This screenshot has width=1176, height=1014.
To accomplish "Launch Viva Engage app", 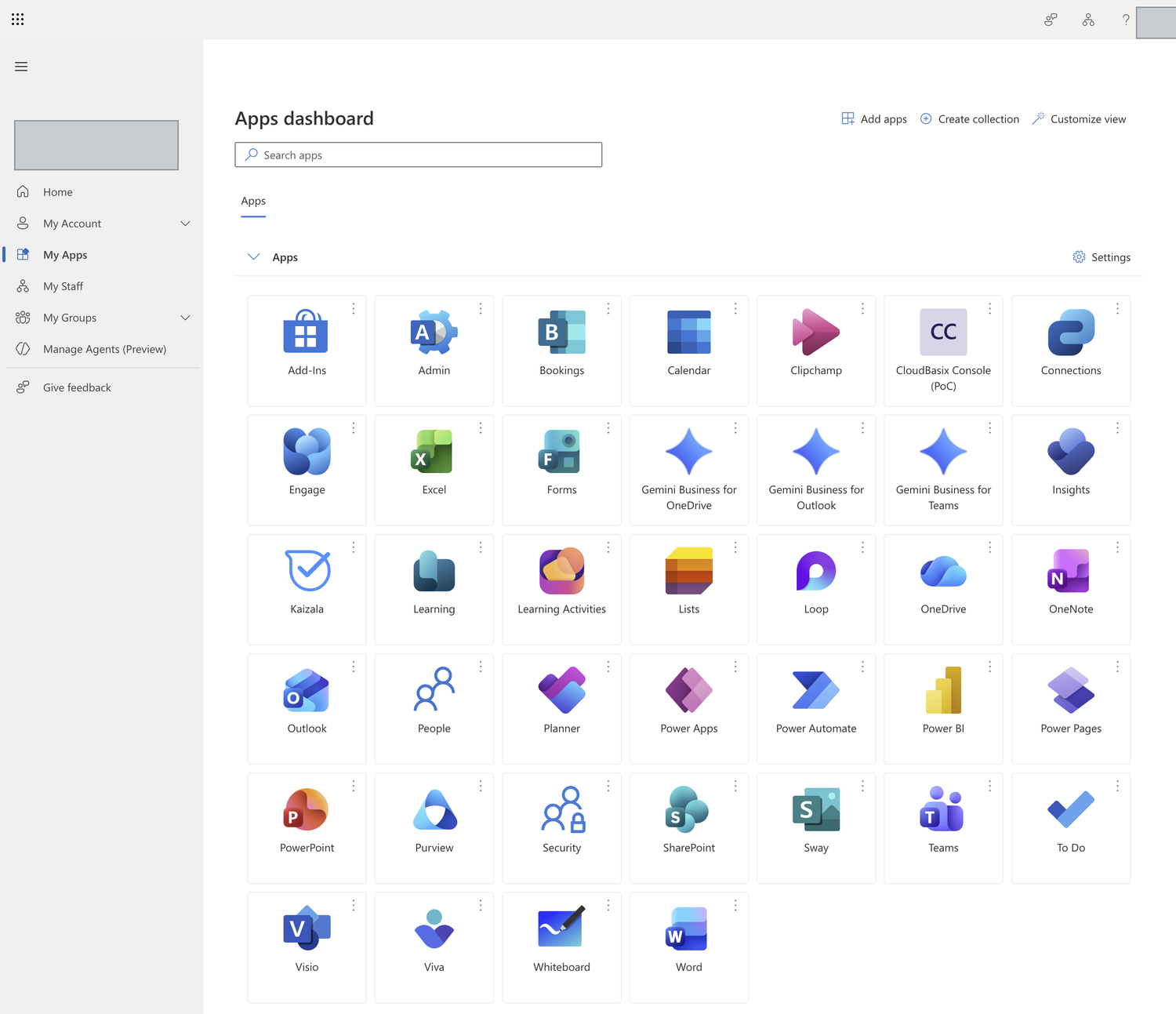I will tap(307, 470).
